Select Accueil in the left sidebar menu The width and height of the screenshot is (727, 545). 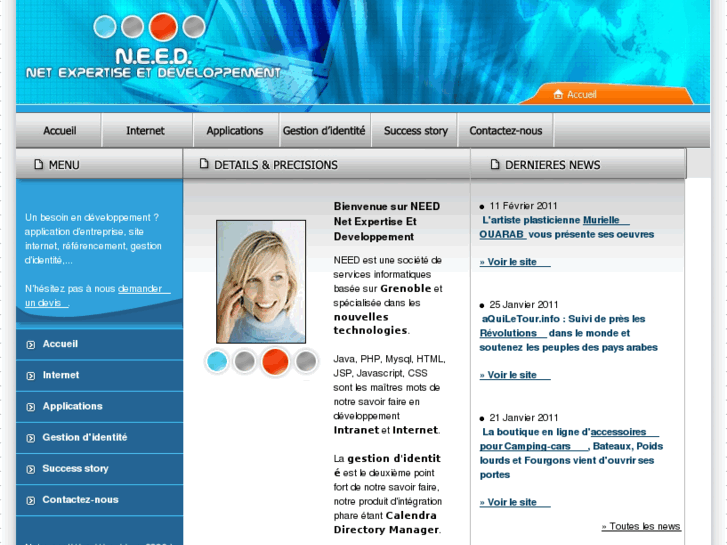[x=100, y=344]
